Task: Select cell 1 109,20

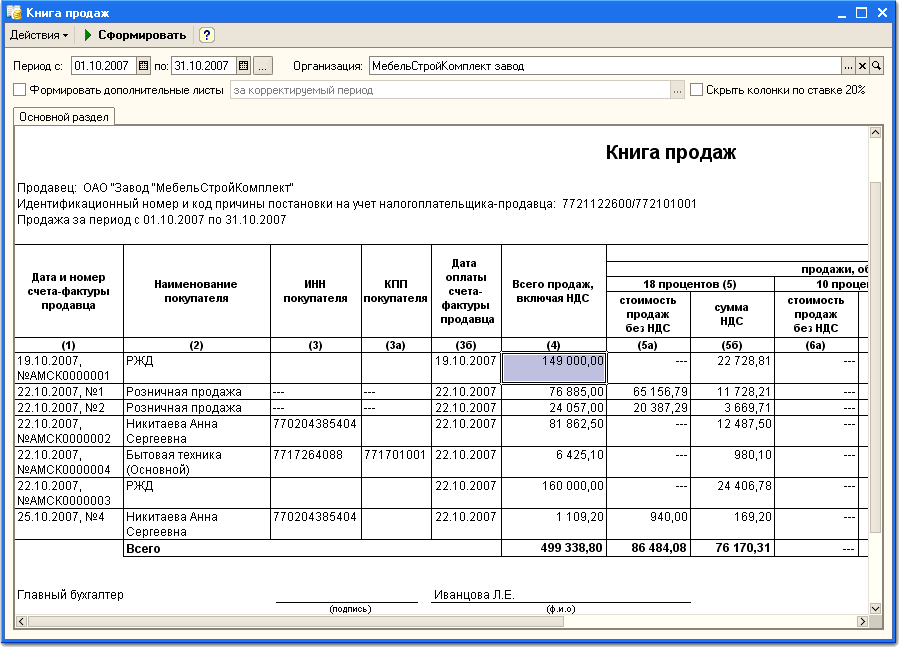Action: click(554, 524)
